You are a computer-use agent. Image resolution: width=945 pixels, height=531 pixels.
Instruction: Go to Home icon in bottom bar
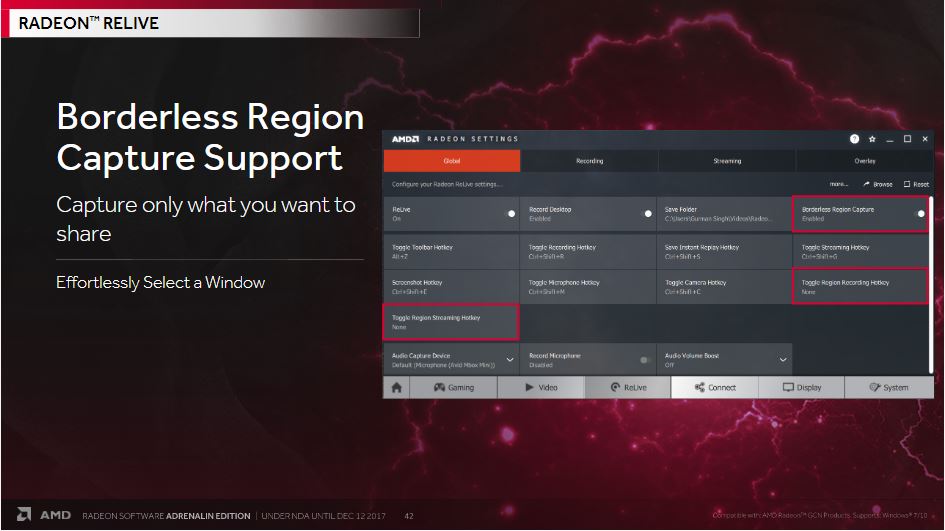[397, 388]
